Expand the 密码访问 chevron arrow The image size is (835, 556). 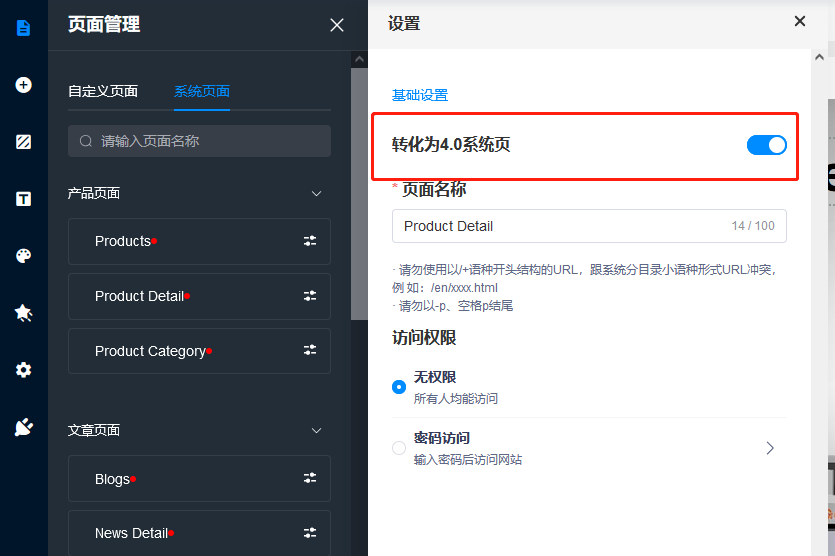pos(770,448)
